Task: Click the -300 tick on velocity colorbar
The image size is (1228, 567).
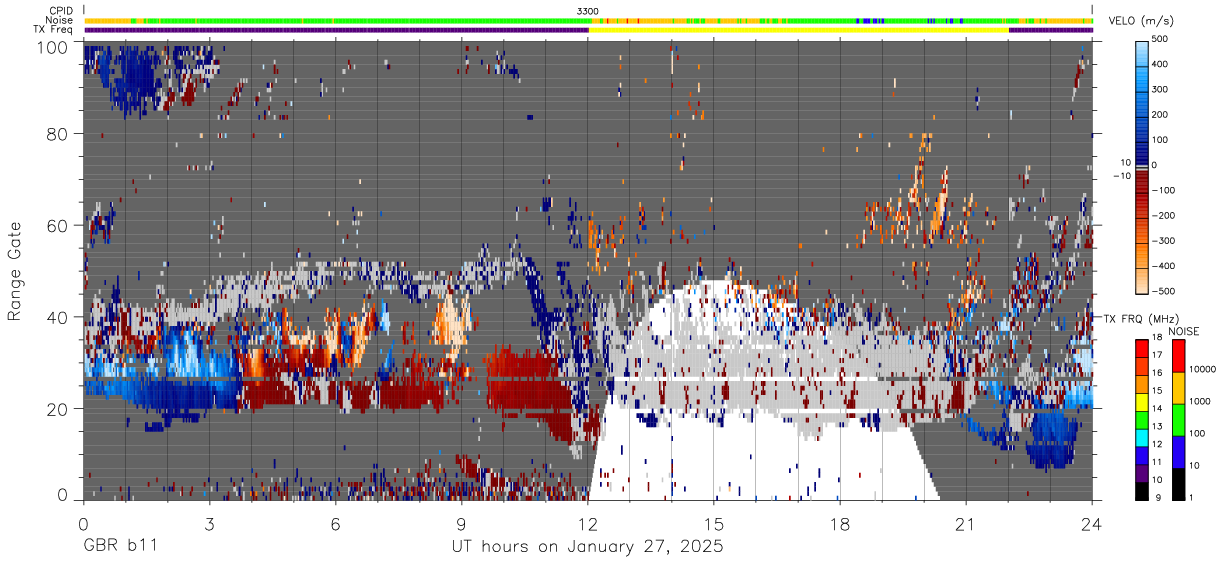Action: coord(1164,241)
